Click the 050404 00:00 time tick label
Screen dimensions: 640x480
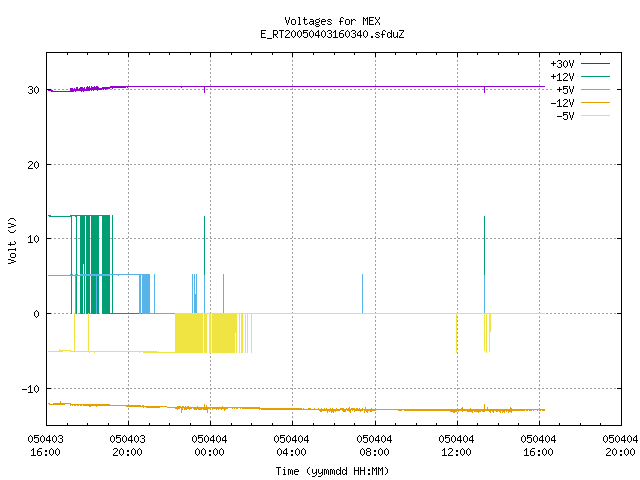point(209,446)
